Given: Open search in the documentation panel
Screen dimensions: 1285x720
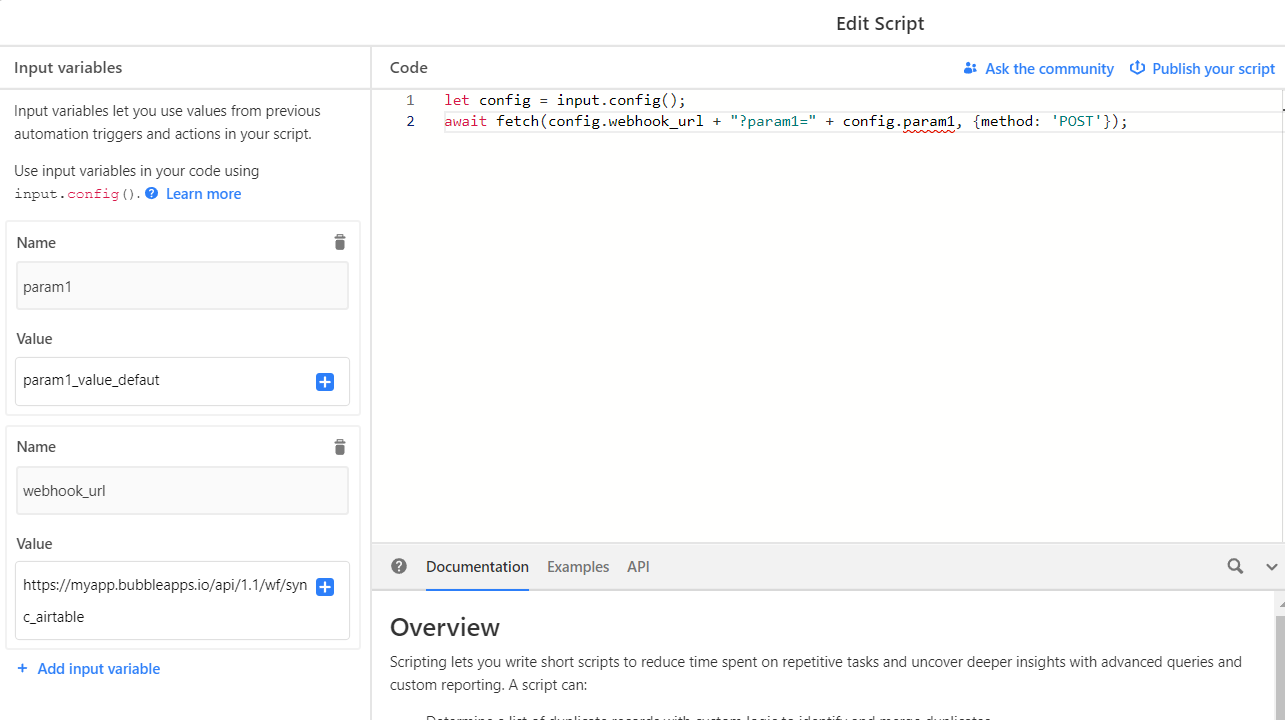Looking at the screenshot, I should [x=1236, y=566].
